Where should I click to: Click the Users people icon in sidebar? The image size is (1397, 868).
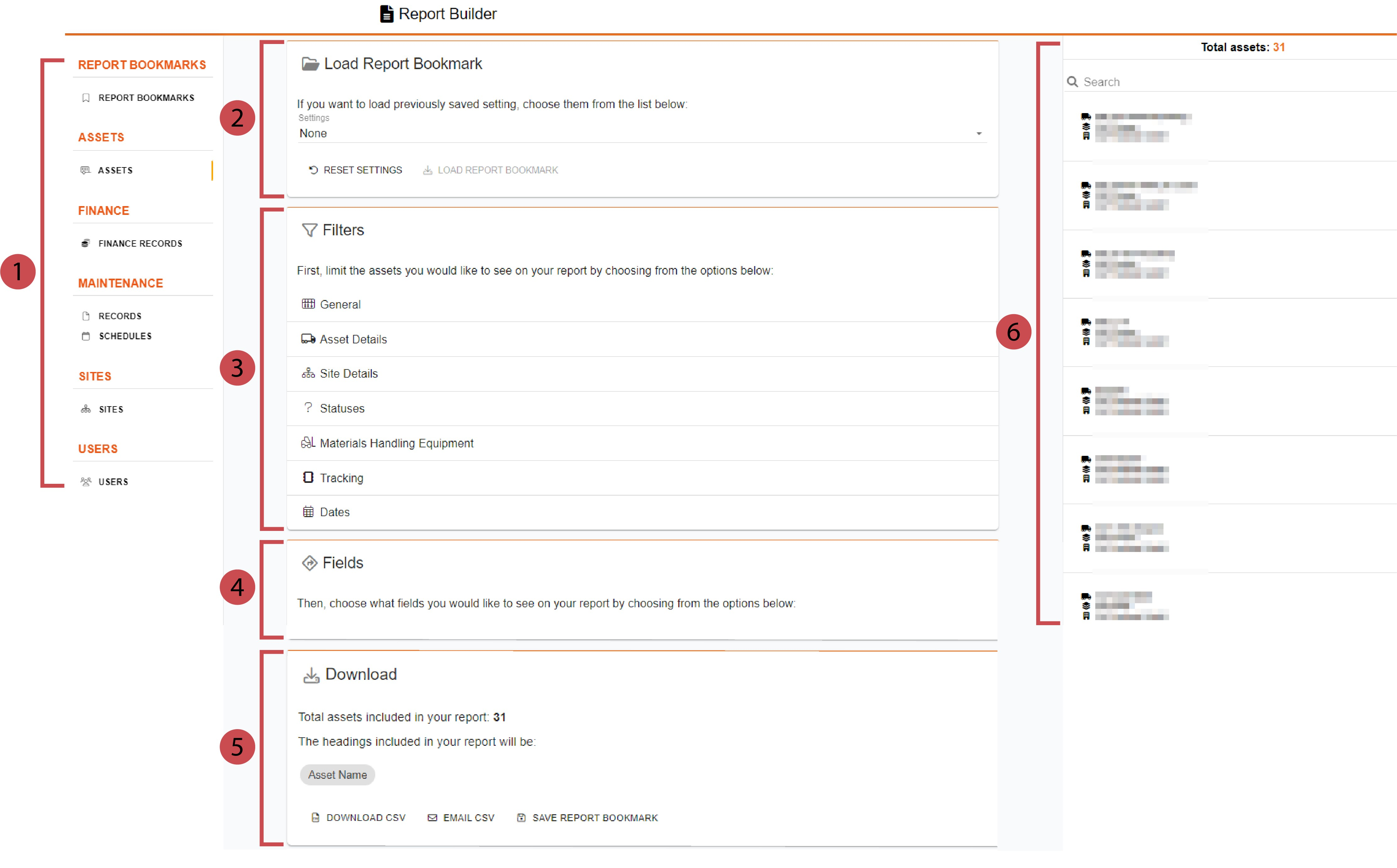pyautogui.click(x=85, y=482)
